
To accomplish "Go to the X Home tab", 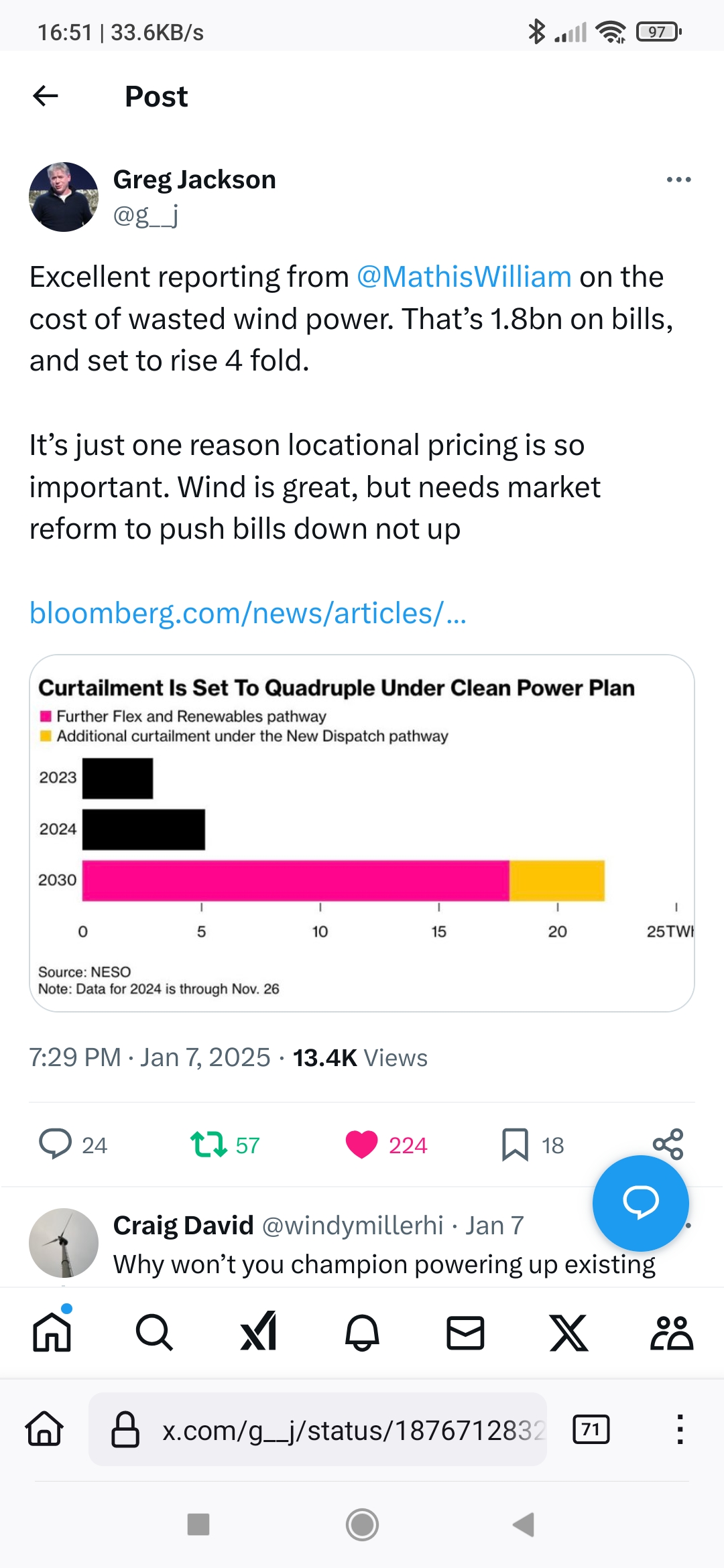I will tap(52, 1332).
